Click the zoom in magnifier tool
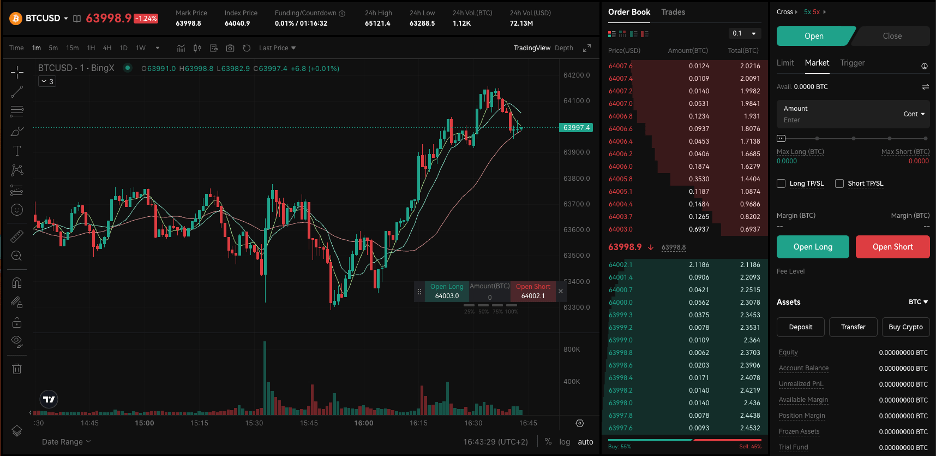936x456 pixels. tap(17, 256)
